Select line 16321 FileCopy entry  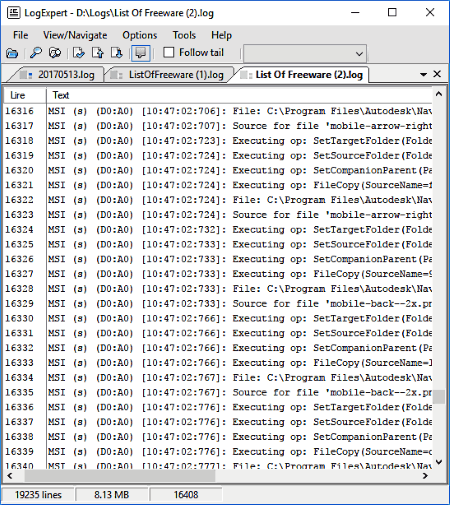(218, 185)
